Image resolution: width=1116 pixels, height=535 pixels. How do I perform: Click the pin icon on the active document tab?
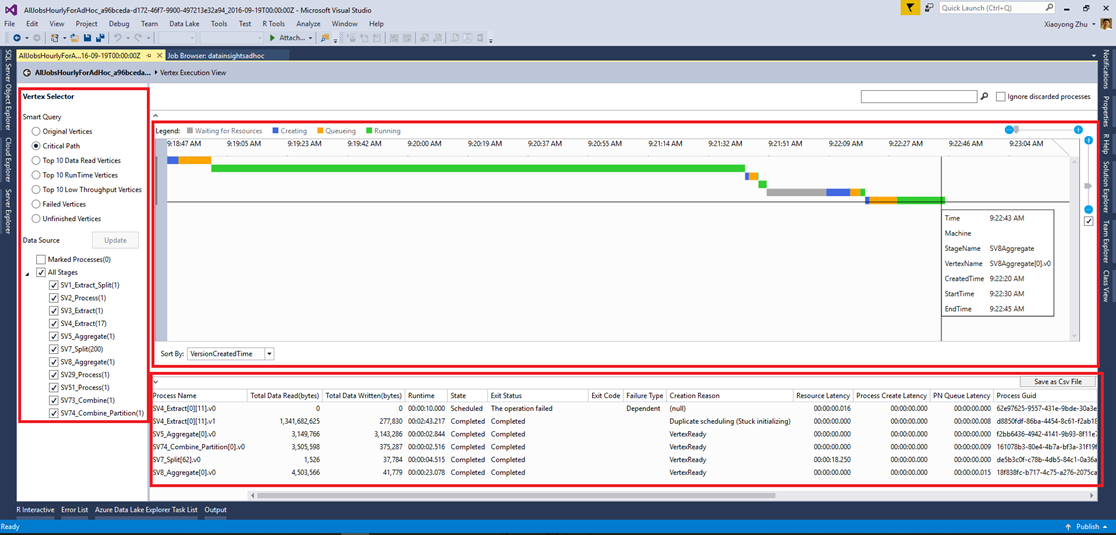click(x=148, y=55)
